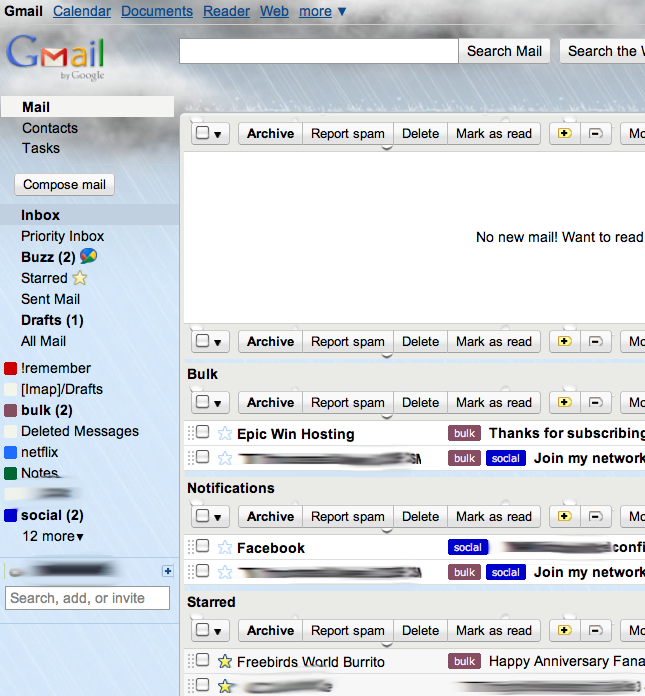The height and width of the screenshot is (696, 645).
Task: Open select dropdown arrow in Notifications toolbar
Action: 218,518
